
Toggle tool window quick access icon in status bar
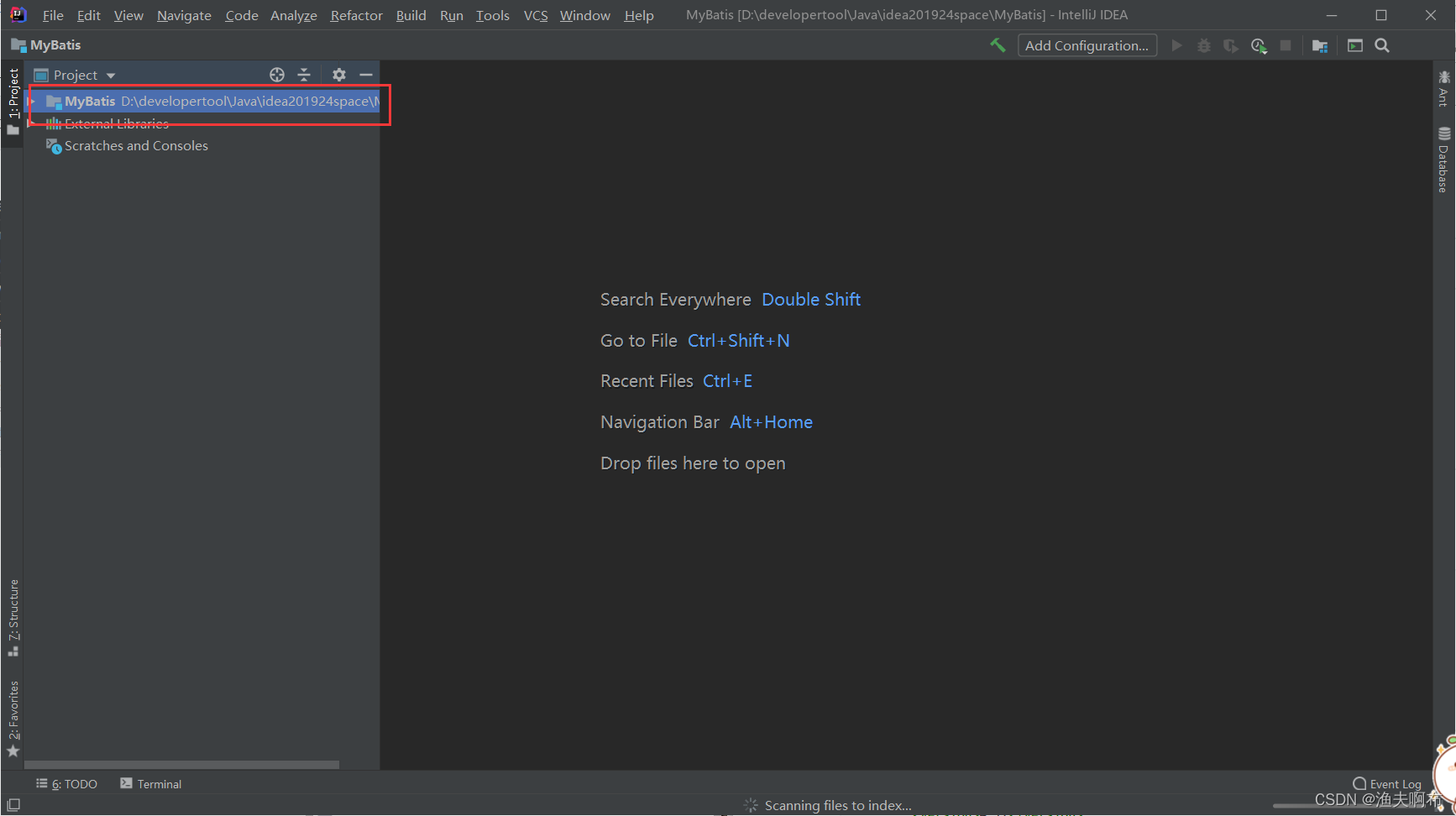tap(13, 805)
